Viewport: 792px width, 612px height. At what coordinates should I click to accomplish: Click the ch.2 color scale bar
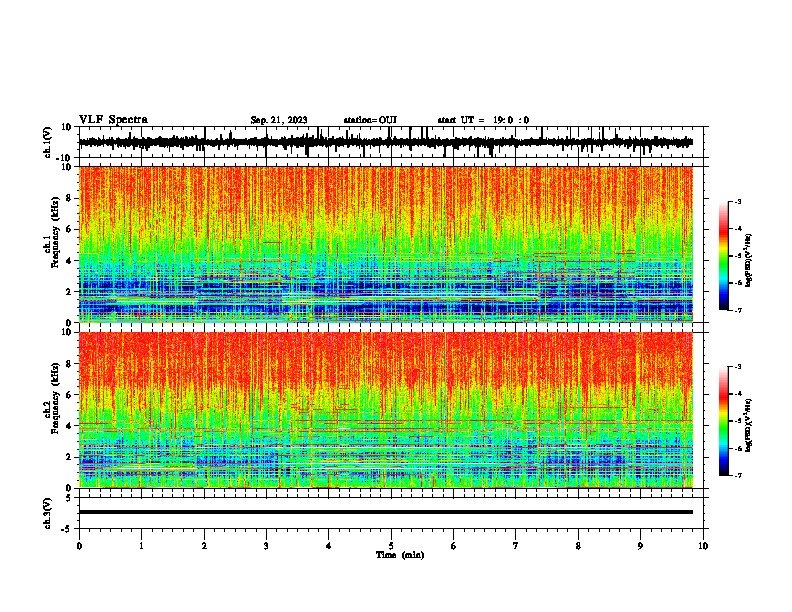[724, 421]
